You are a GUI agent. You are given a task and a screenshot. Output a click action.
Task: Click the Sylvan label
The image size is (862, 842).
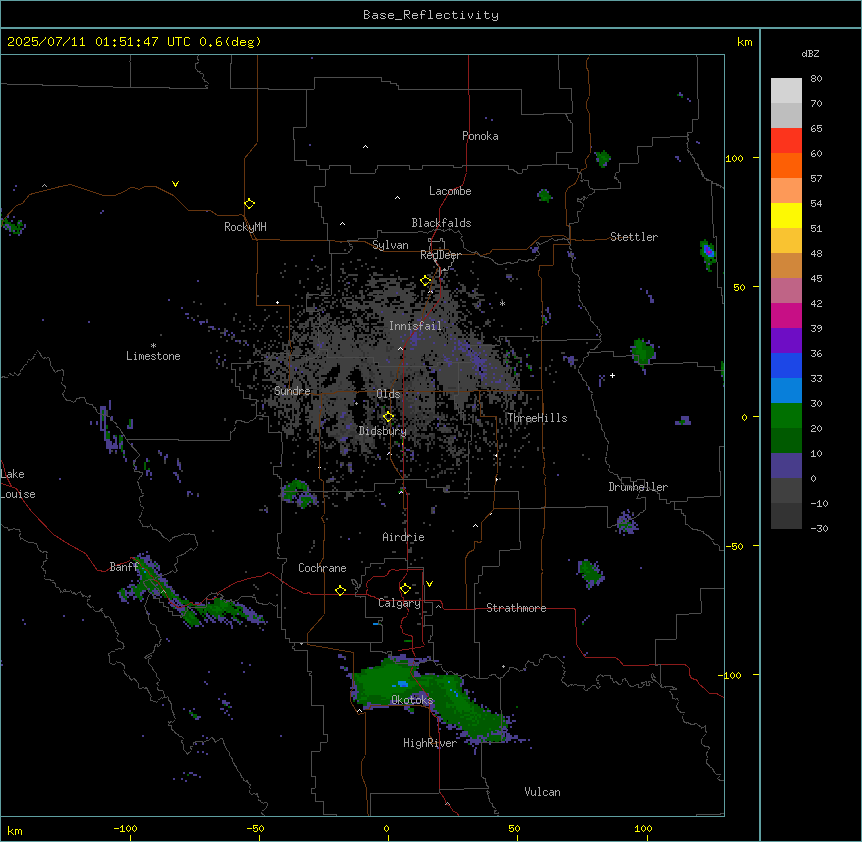tap(390, 245)
